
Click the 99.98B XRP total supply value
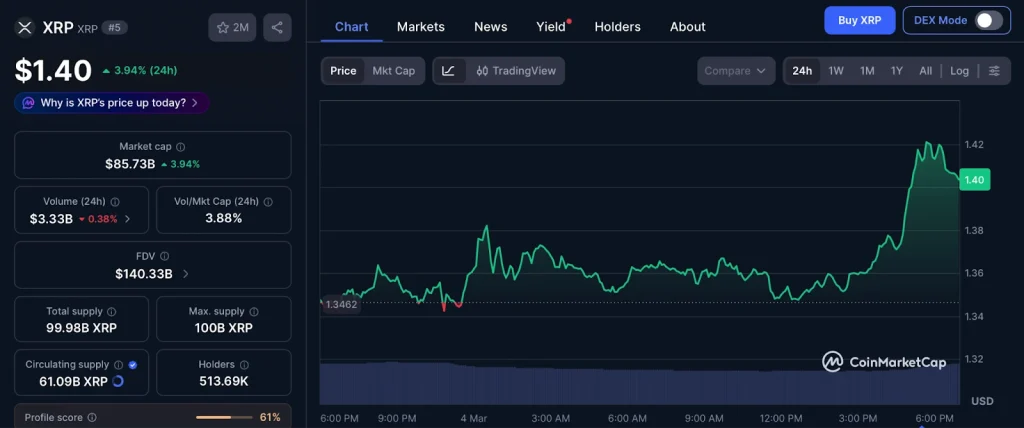(x=82, y=328)
